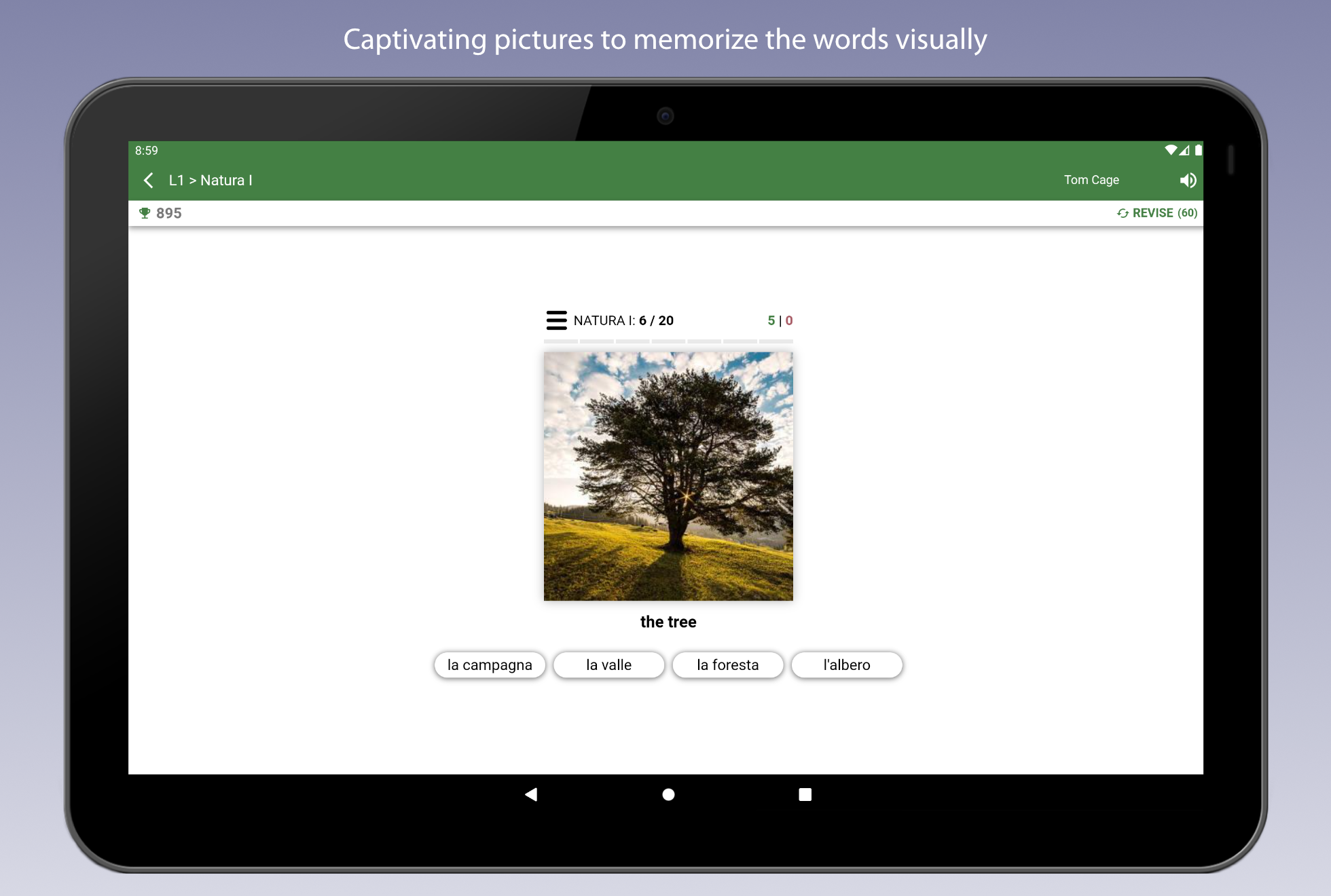Click the lesson progress bar segments
Viewport: 1331px width, 896px height.
pyautogui.click(x=668, y=341)
